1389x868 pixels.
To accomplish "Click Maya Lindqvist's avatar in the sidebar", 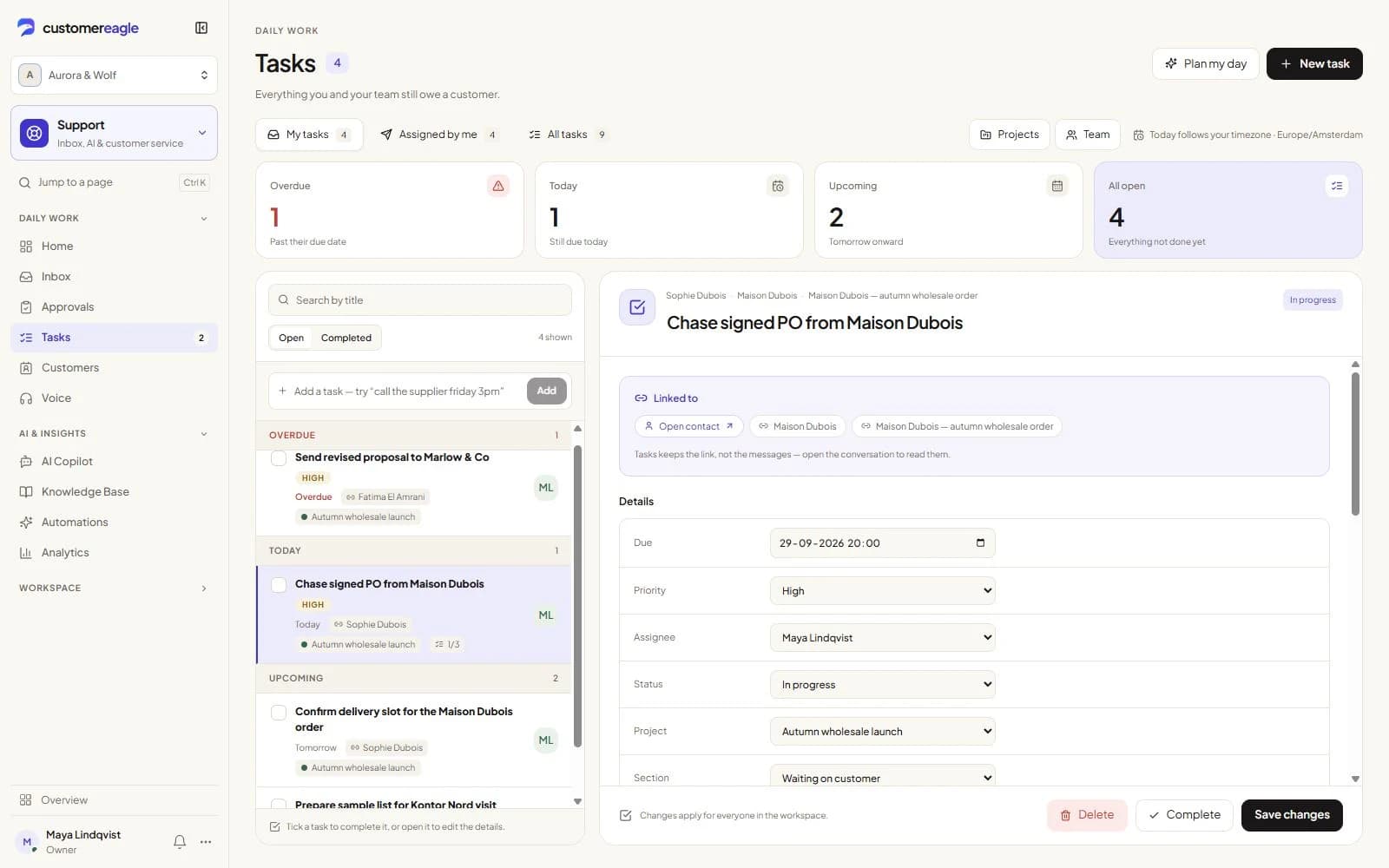I will 27,842.
